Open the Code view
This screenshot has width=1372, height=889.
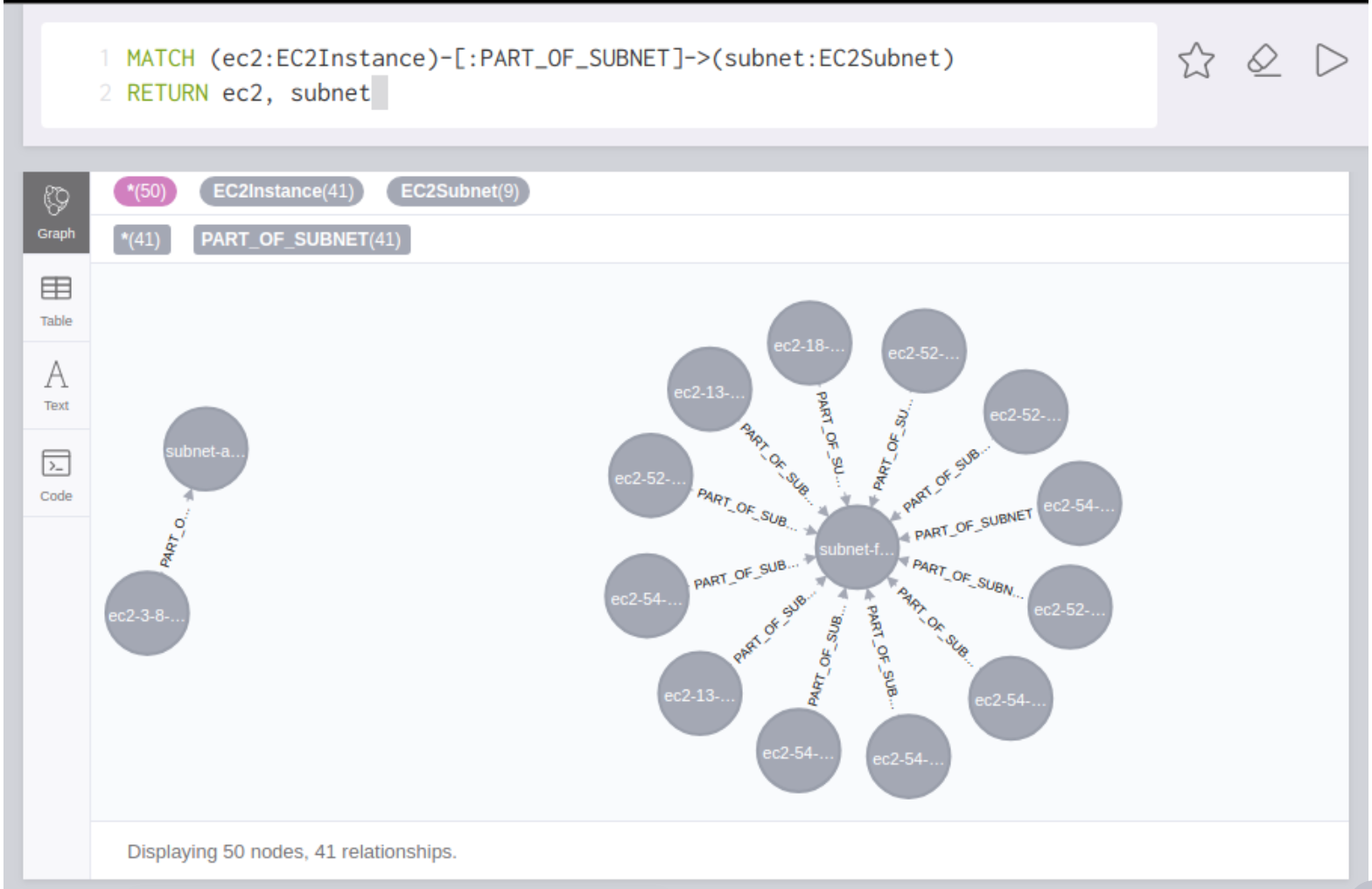(x=56, y=473)
